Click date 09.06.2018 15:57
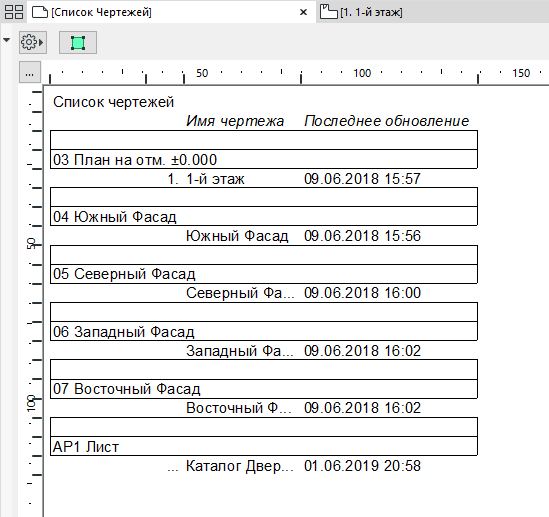Viewport: 549px width, 517px height. pyautogui.click(x=362, y=179)
